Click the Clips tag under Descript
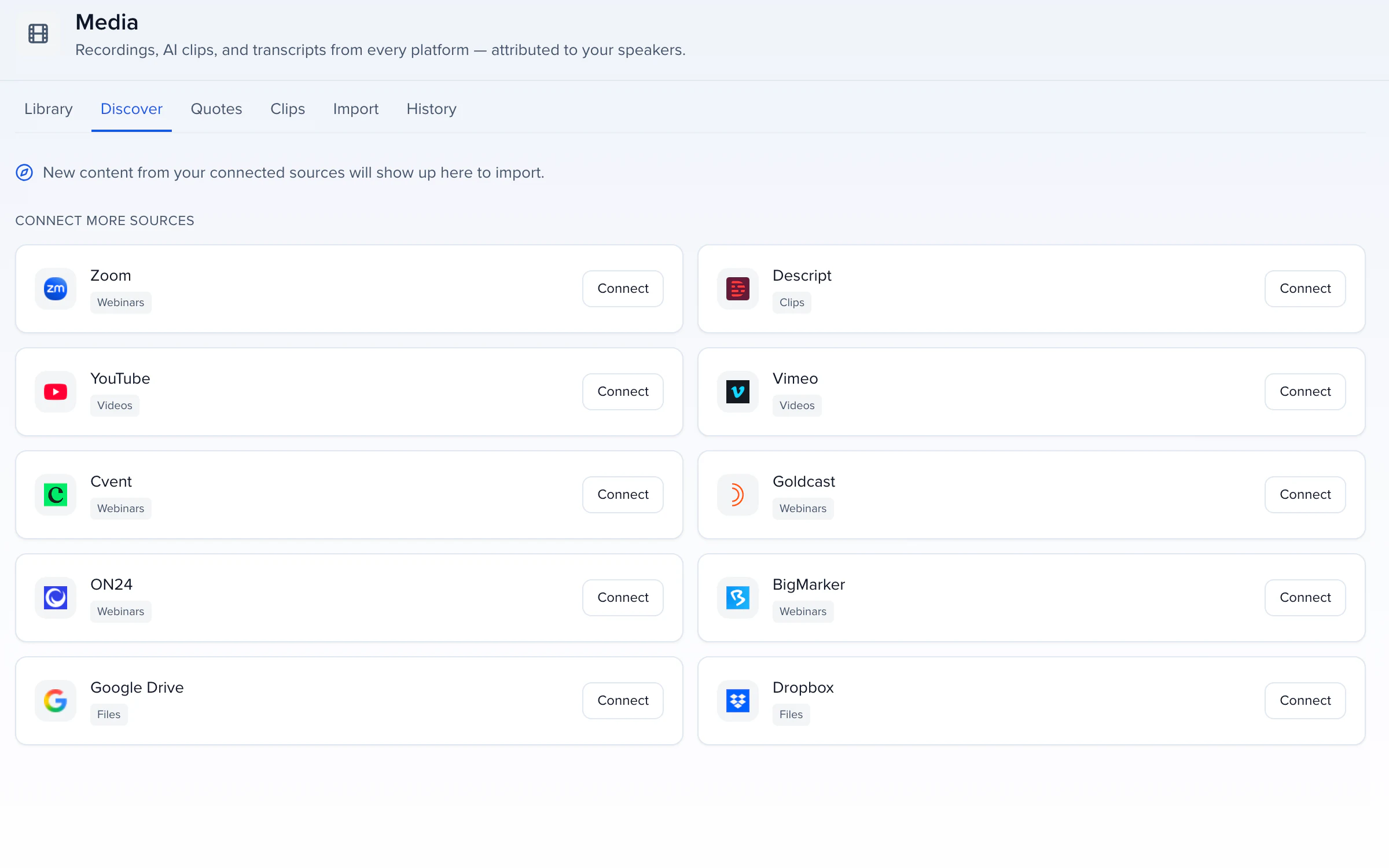Screen dimensions: 1389x868 click(x=792, y=303)
